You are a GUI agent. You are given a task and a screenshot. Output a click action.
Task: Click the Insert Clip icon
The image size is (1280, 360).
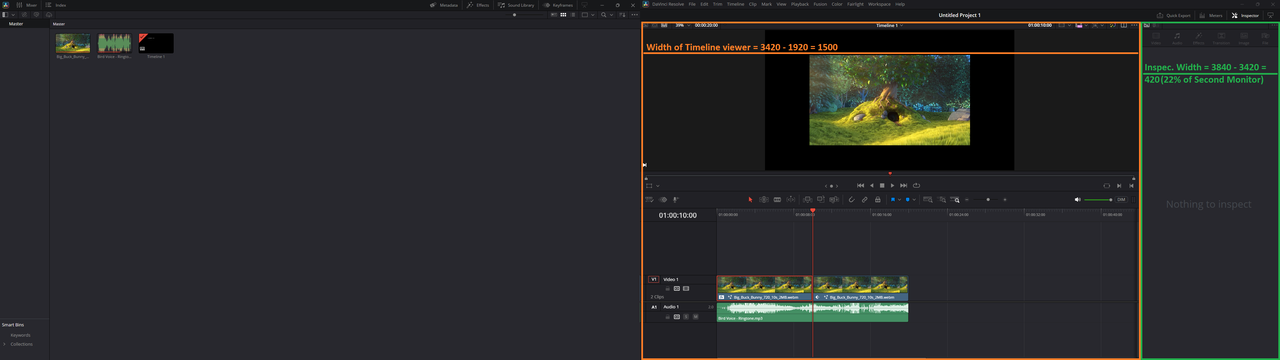tap(807, 200)
